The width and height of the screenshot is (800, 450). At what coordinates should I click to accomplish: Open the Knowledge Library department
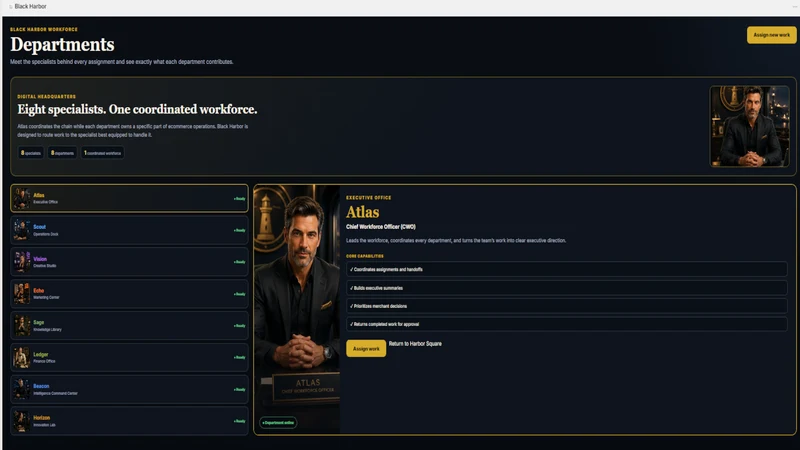(x=129, y=326)
